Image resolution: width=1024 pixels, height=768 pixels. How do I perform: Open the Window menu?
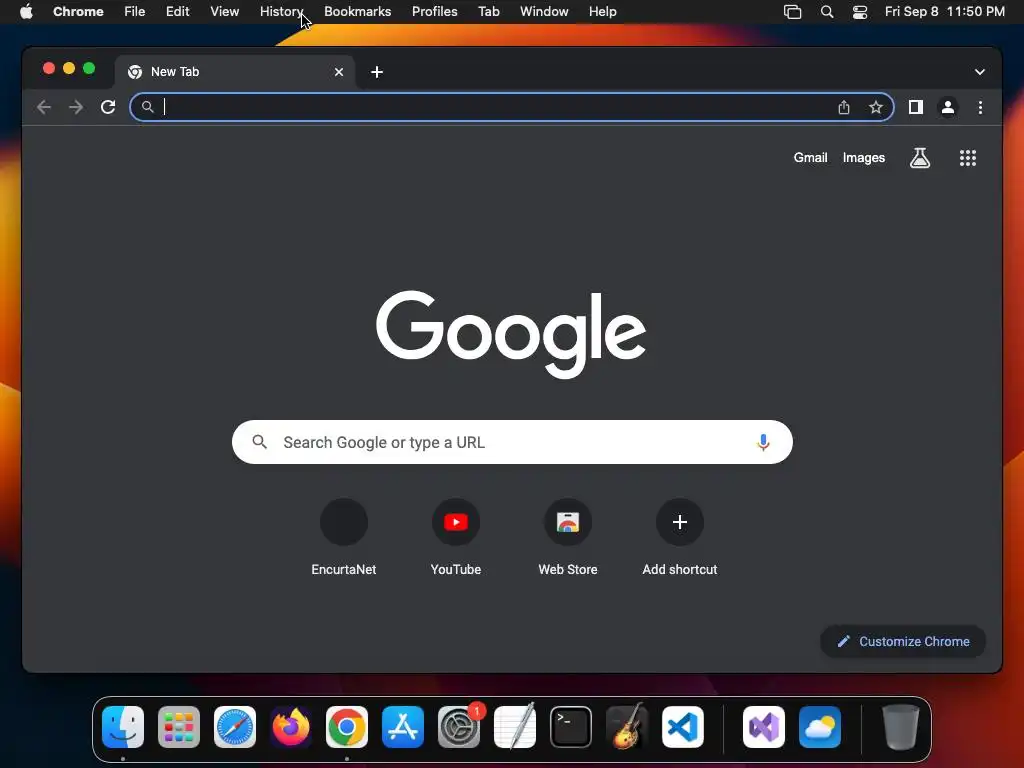[544, 12]
